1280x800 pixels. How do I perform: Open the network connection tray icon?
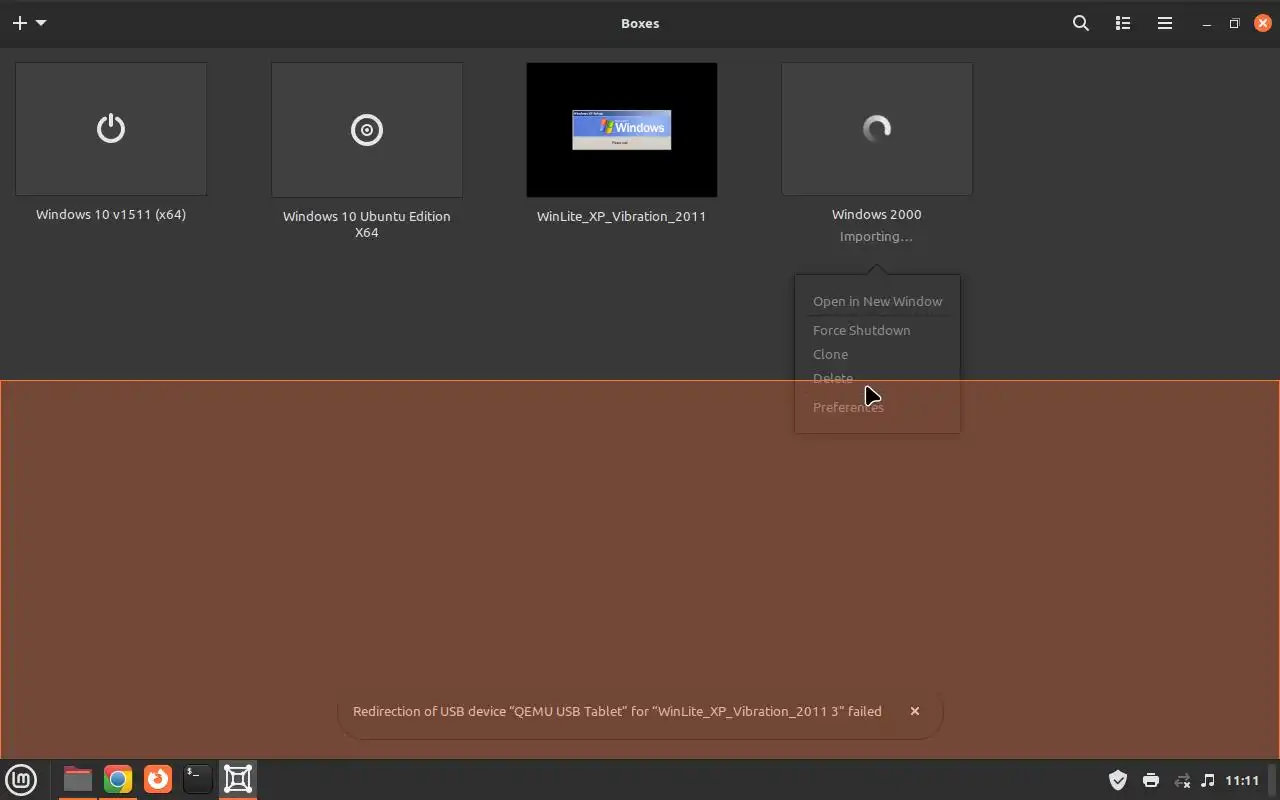1182,780
